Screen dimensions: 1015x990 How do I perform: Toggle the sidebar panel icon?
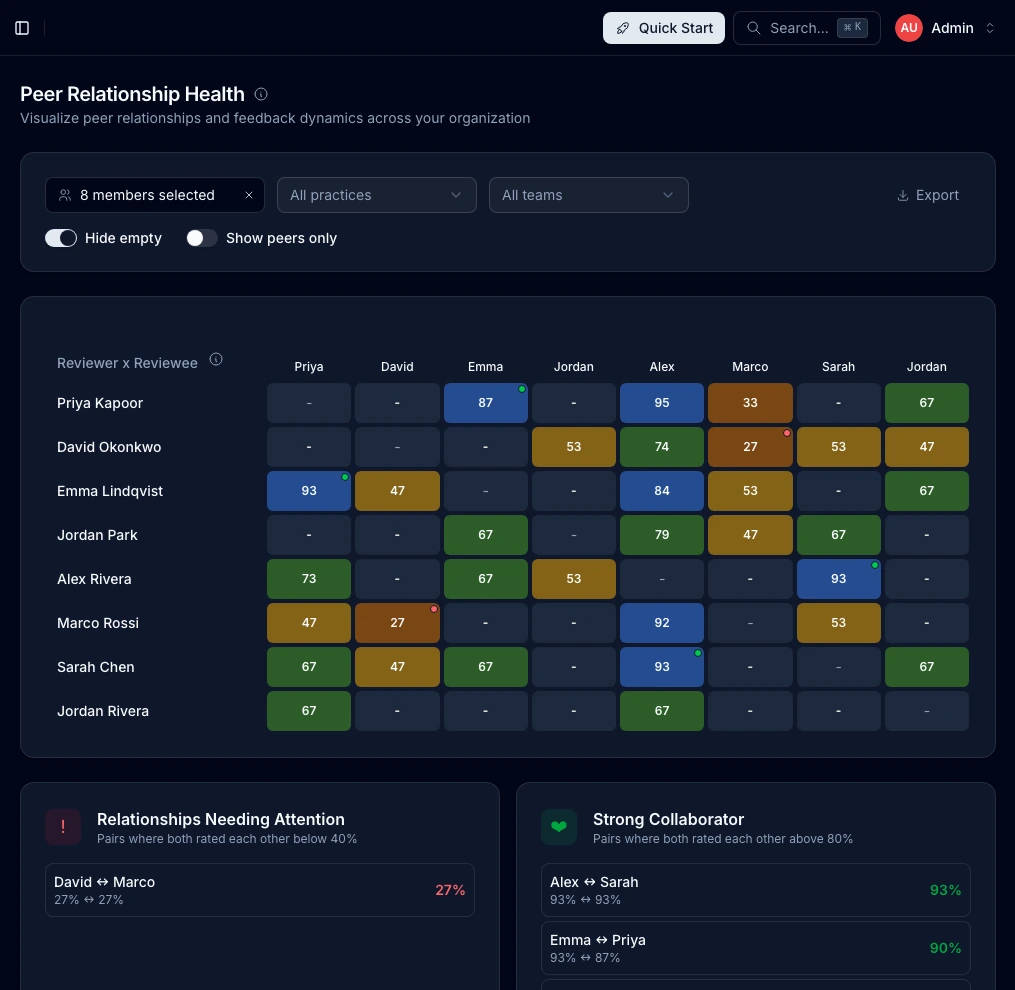pos(22,28)
